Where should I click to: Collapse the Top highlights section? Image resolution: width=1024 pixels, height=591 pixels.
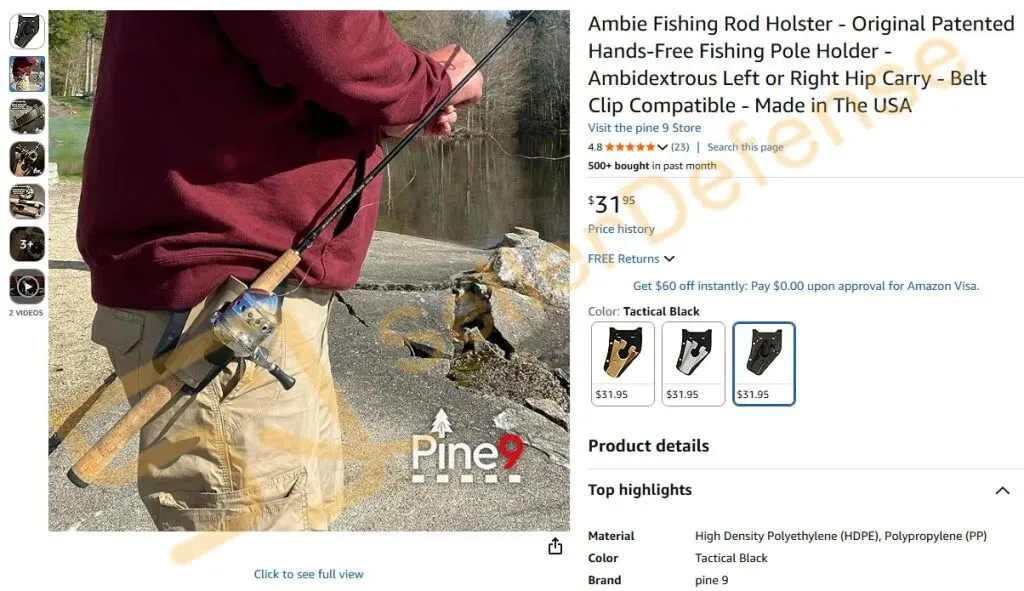pyautogui.click(x=1002, y=490)
